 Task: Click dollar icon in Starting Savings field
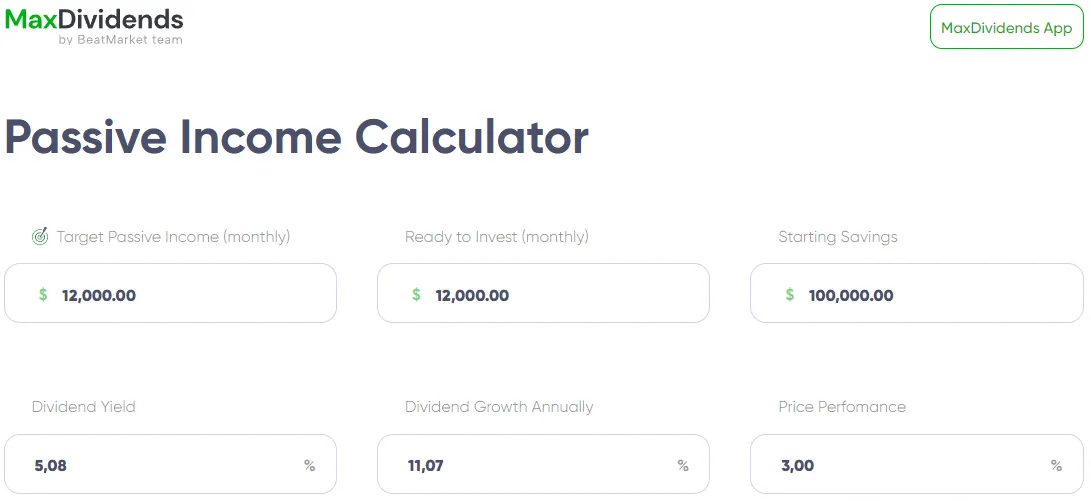point(790,295)
